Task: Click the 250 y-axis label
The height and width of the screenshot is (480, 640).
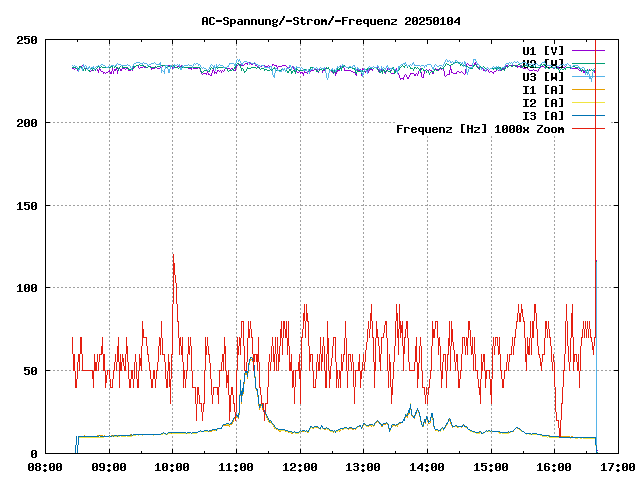Action: 27,40
